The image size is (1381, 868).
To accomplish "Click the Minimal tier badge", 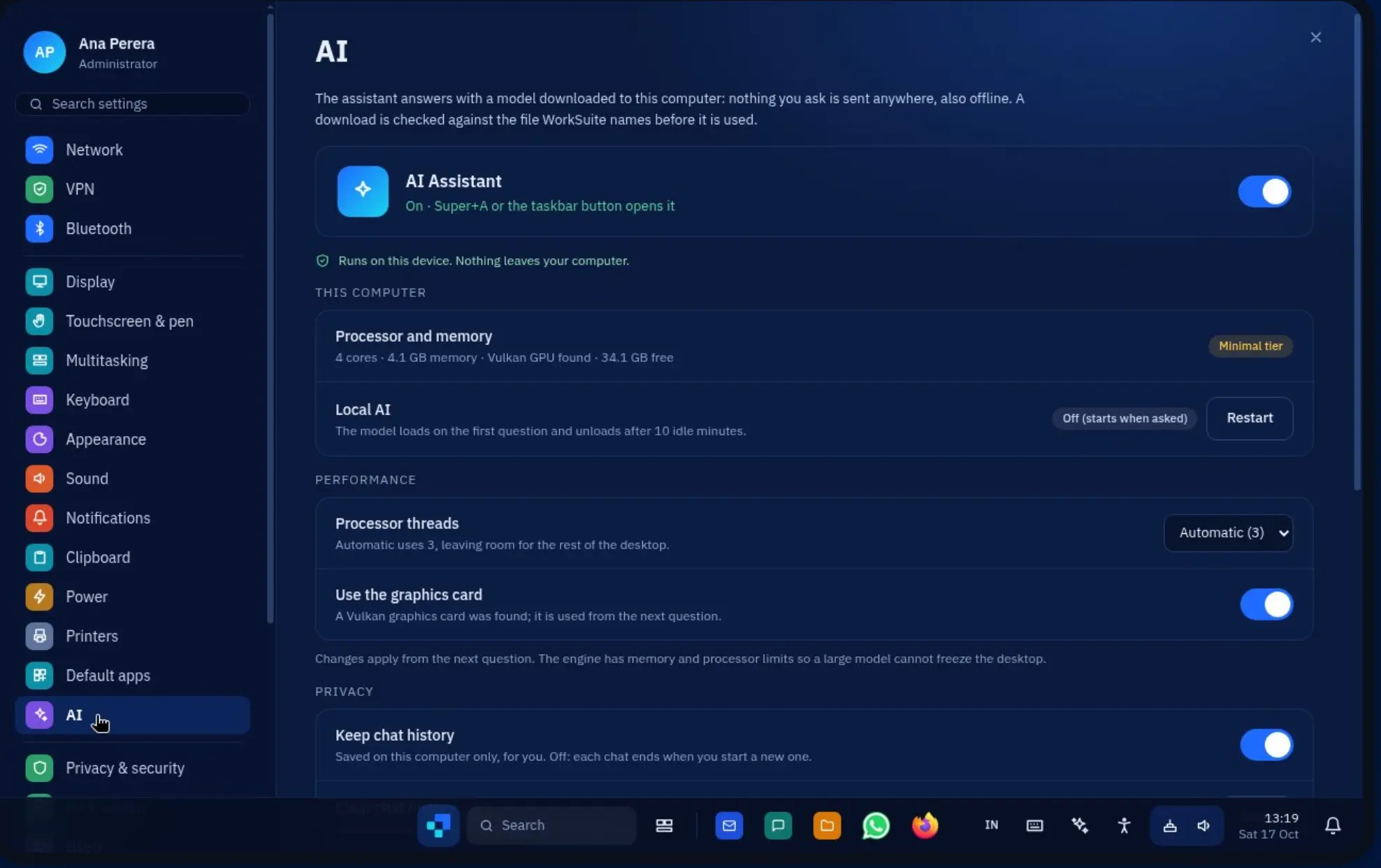I will tap(1250, 346).
